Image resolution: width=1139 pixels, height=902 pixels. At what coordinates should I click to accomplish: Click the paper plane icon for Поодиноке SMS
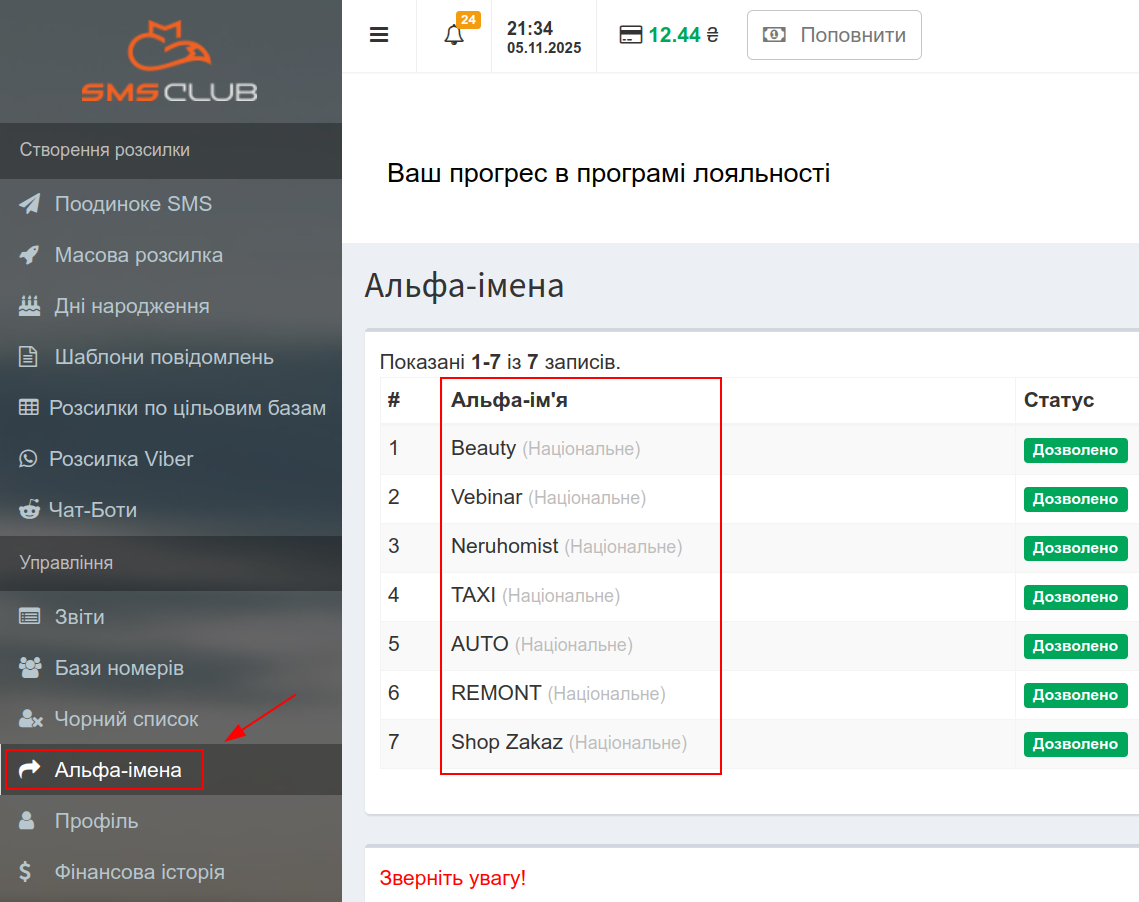point(30,204)
